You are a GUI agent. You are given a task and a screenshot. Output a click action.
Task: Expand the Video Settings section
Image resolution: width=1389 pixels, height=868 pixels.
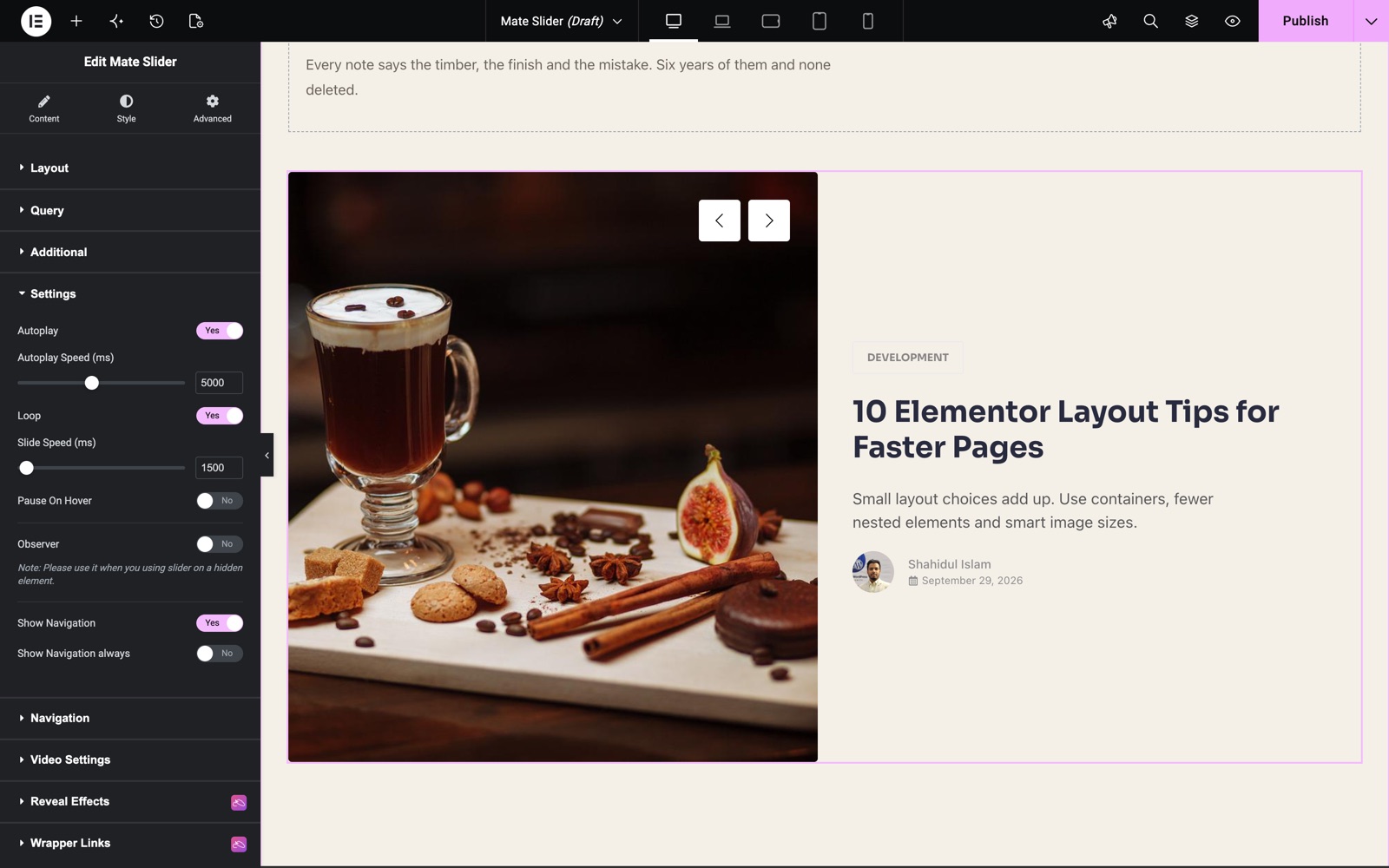(x=130, y=760)
